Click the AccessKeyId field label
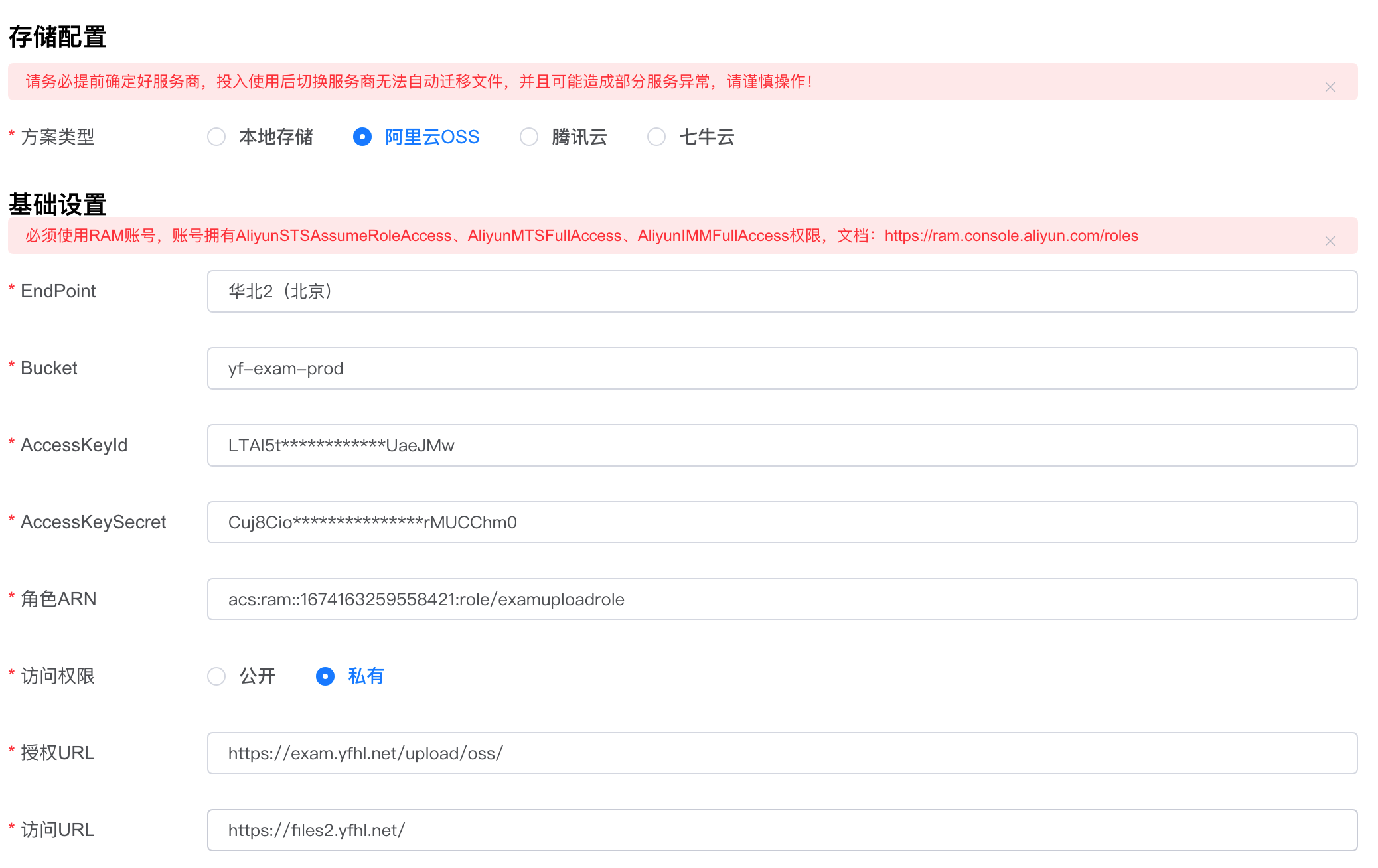 point(74,445)
